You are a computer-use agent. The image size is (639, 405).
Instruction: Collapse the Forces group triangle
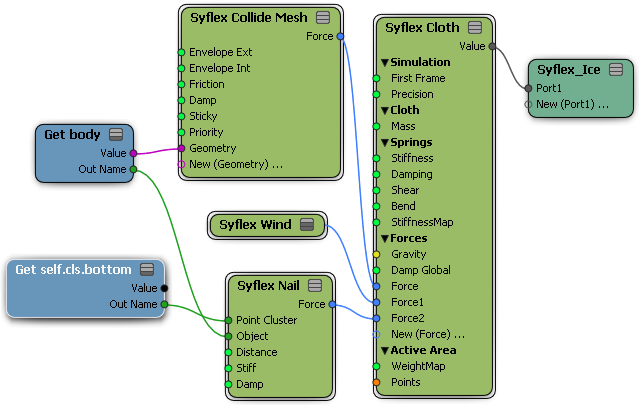[385, 239]
